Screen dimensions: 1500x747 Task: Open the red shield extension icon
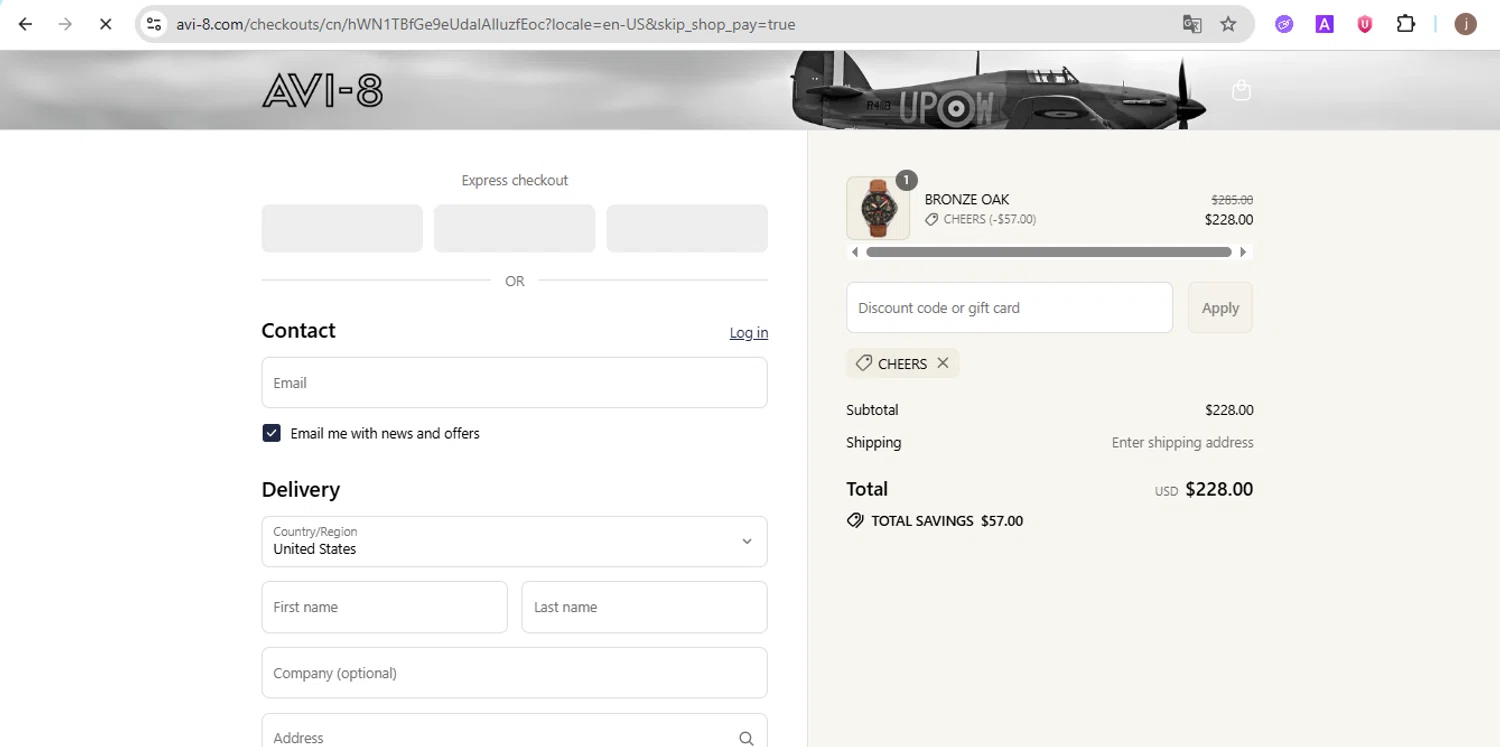click(x=1364, y=24)
